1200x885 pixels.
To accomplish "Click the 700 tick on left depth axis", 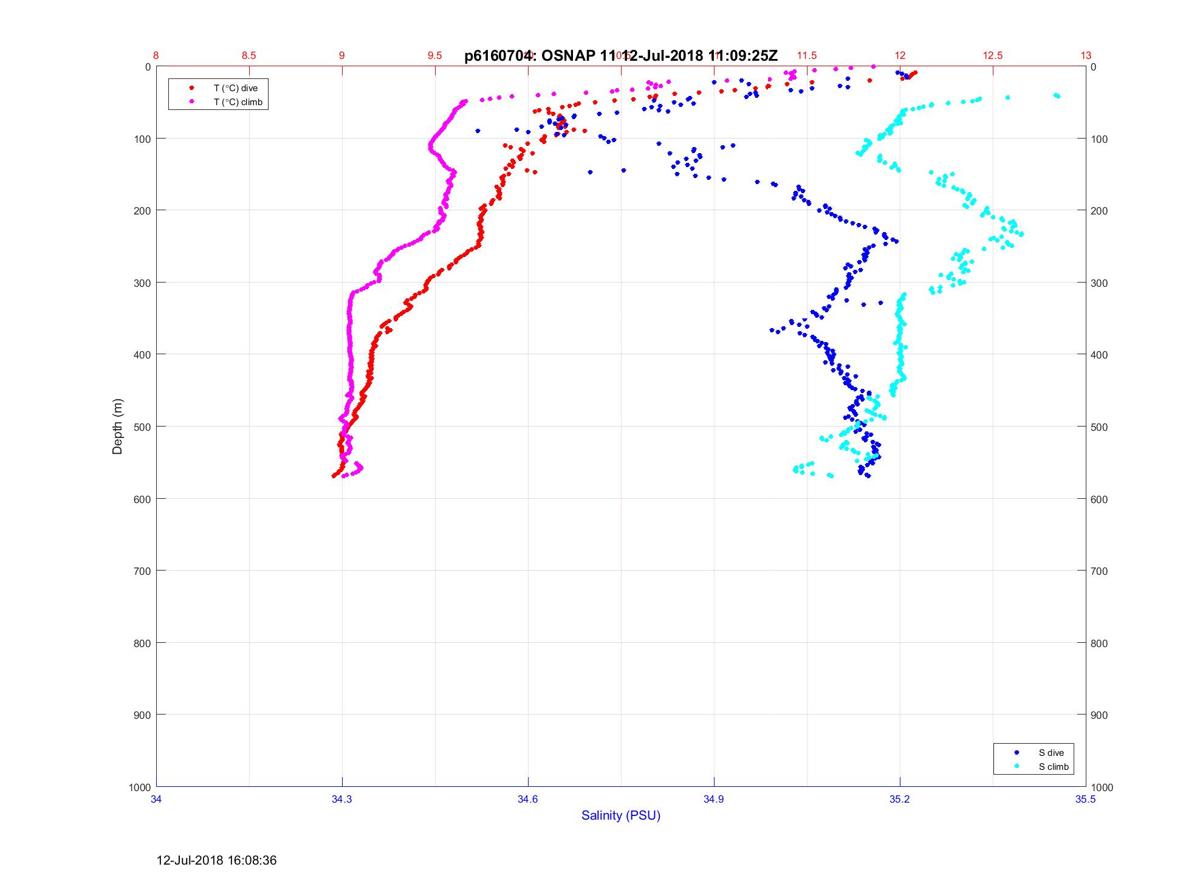I will 143,571.
